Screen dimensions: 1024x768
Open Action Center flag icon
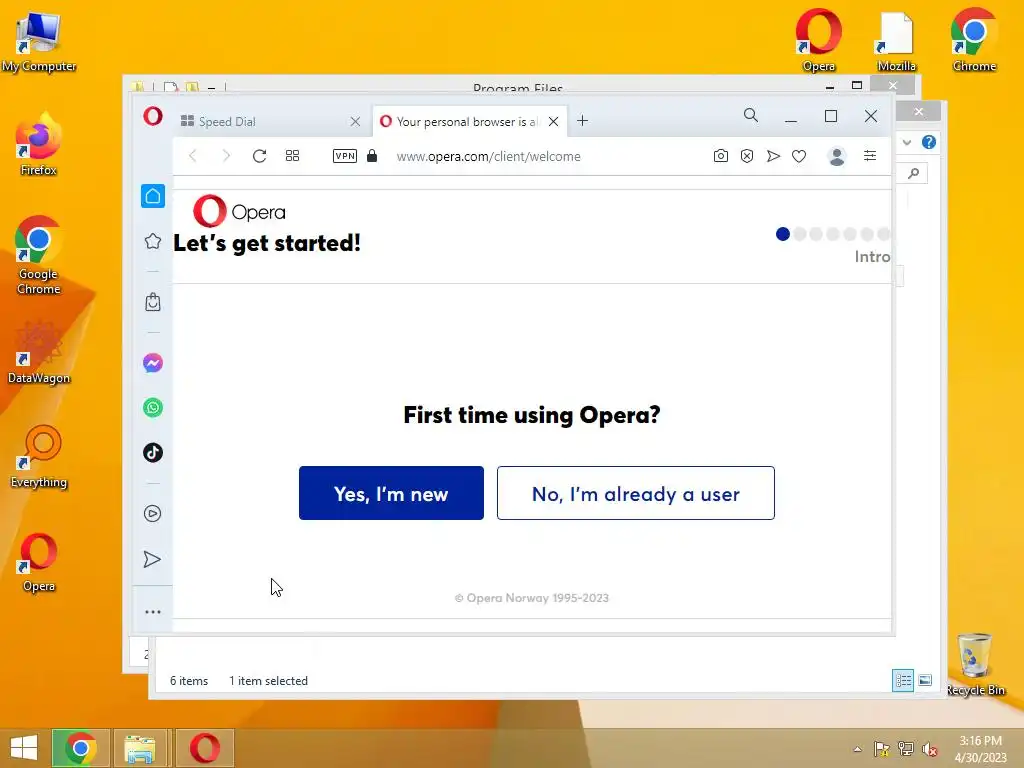click(x=882, y=749)
